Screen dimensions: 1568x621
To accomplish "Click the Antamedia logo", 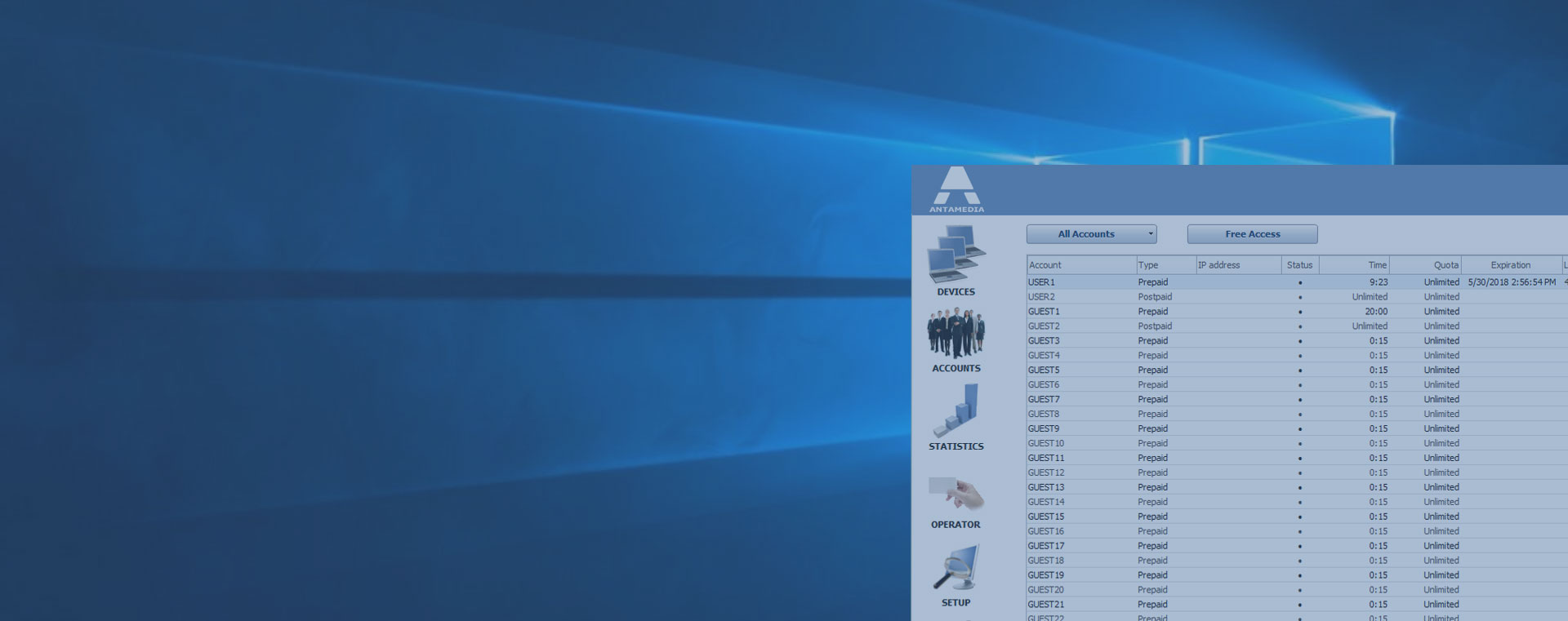I will coord(956,189).
